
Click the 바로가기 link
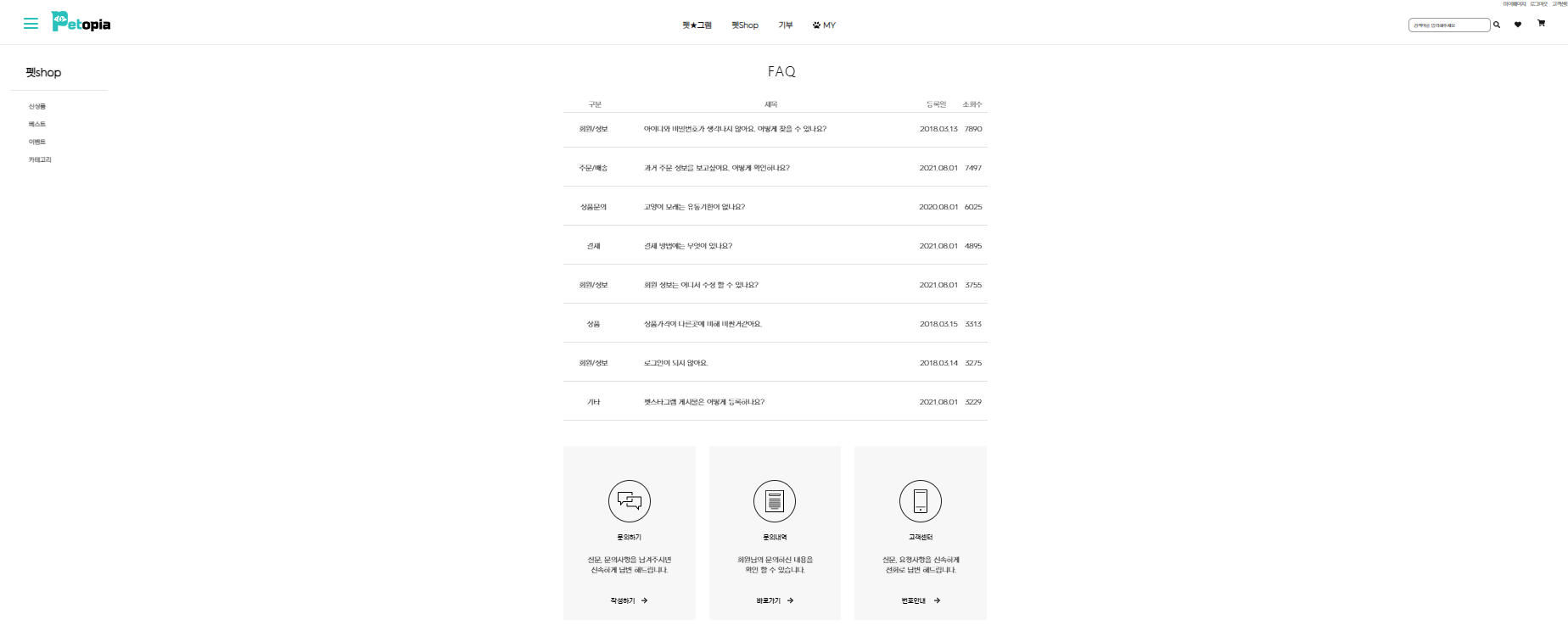coord(775,600)
